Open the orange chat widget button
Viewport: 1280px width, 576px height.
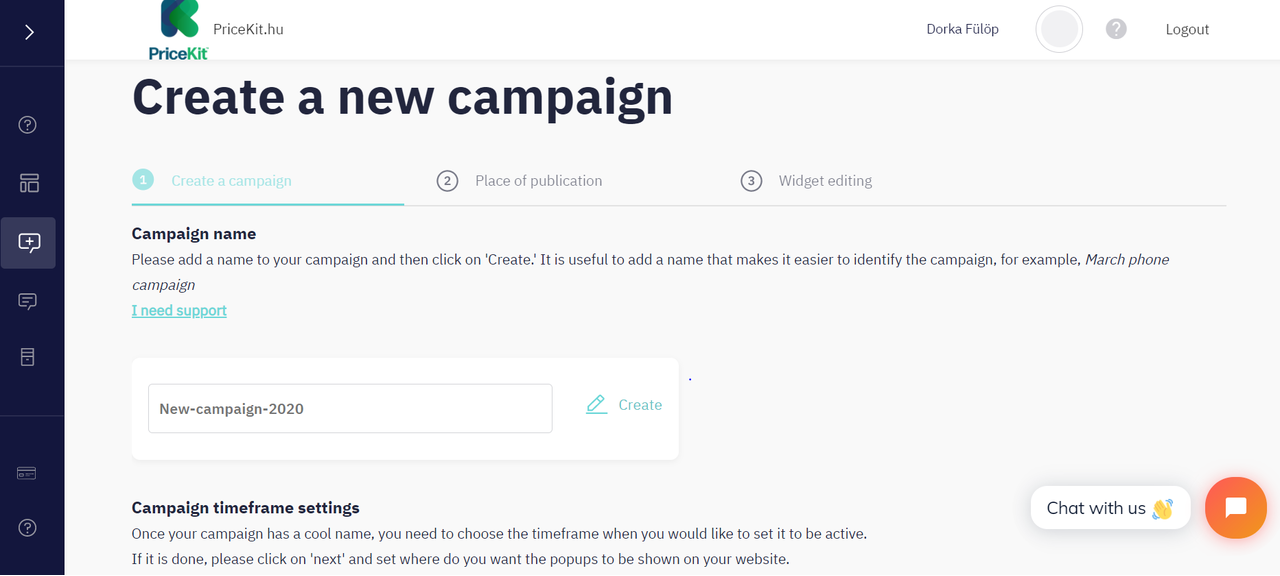pos(1236,508)
